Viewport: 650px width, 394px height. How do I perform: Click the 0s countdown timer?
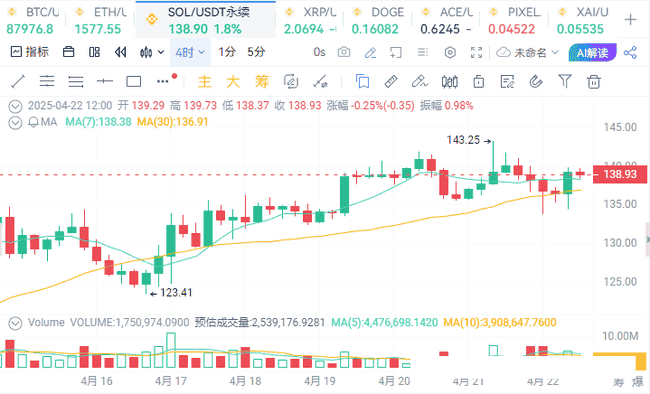tap(319, 52)
